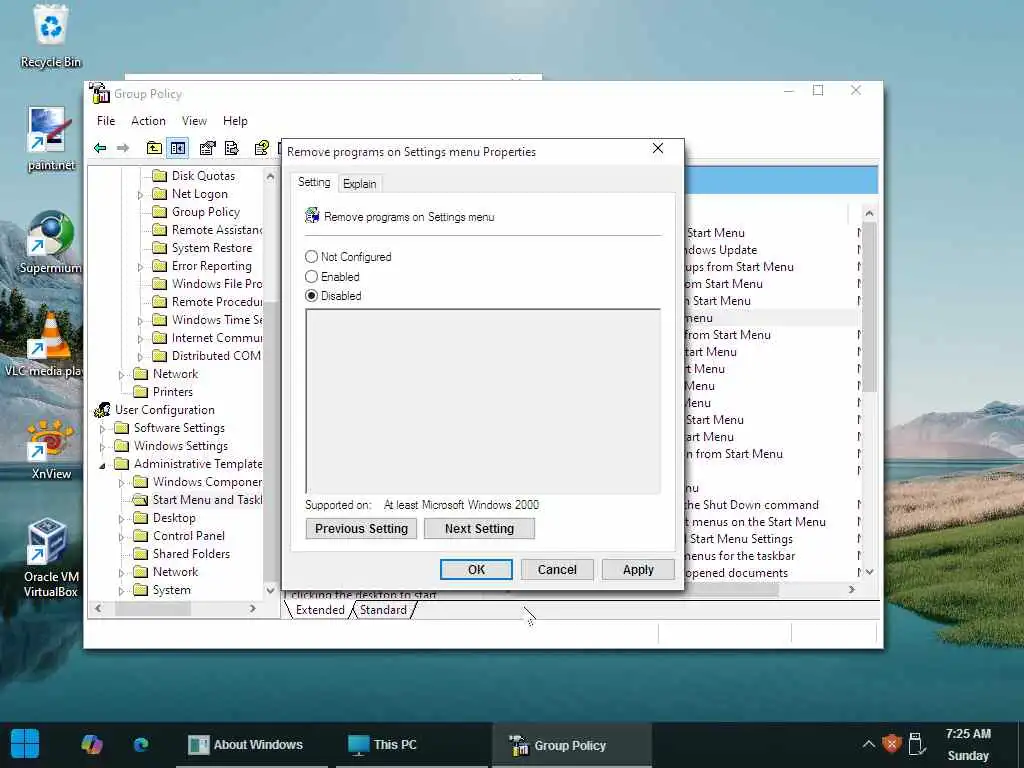1024x768 pixels.
Task: Click Cancel in the properties dialog
Action: click(x=557, y=569)
